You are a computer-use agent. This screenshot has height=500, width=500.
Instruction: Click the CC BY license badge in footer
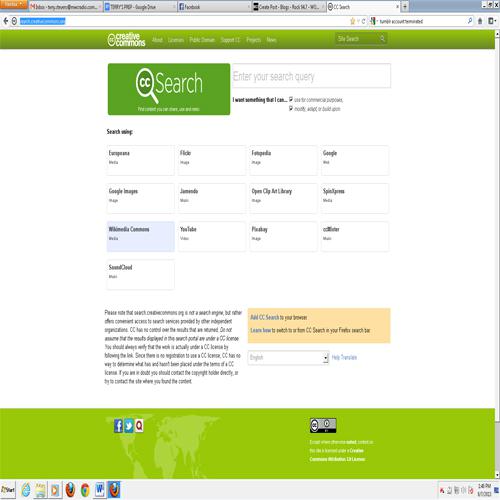(x=323, y=425)
